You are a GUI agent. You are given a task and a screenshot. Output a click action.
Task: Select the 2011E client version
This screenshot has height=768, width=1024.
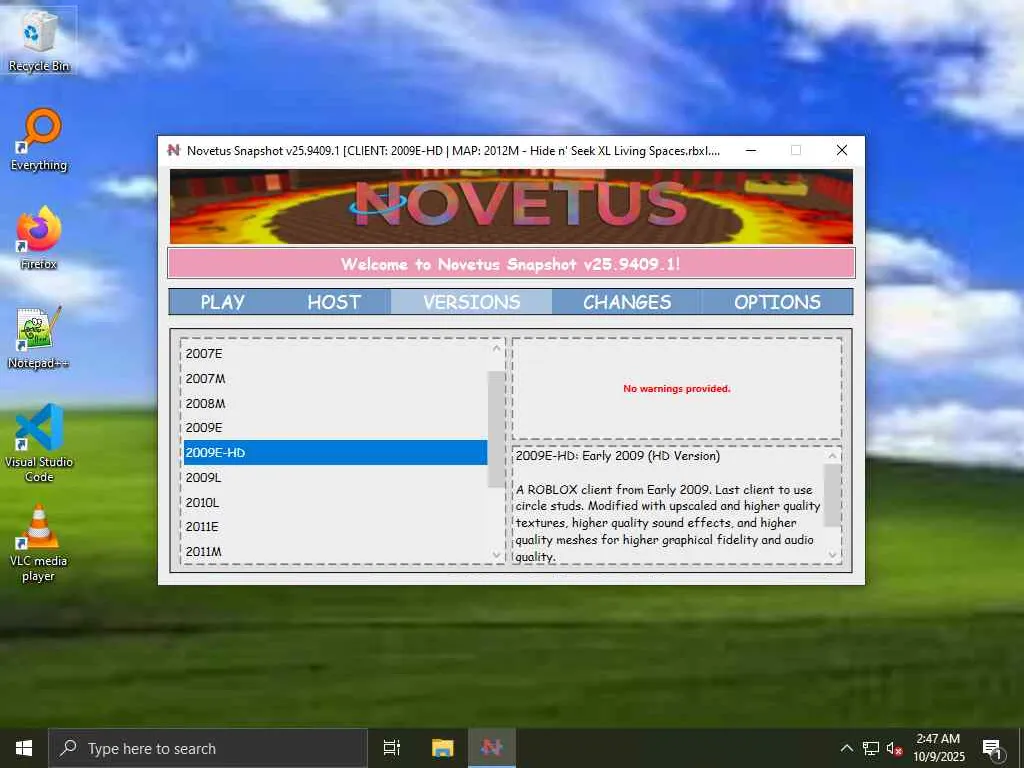point(336,526)
